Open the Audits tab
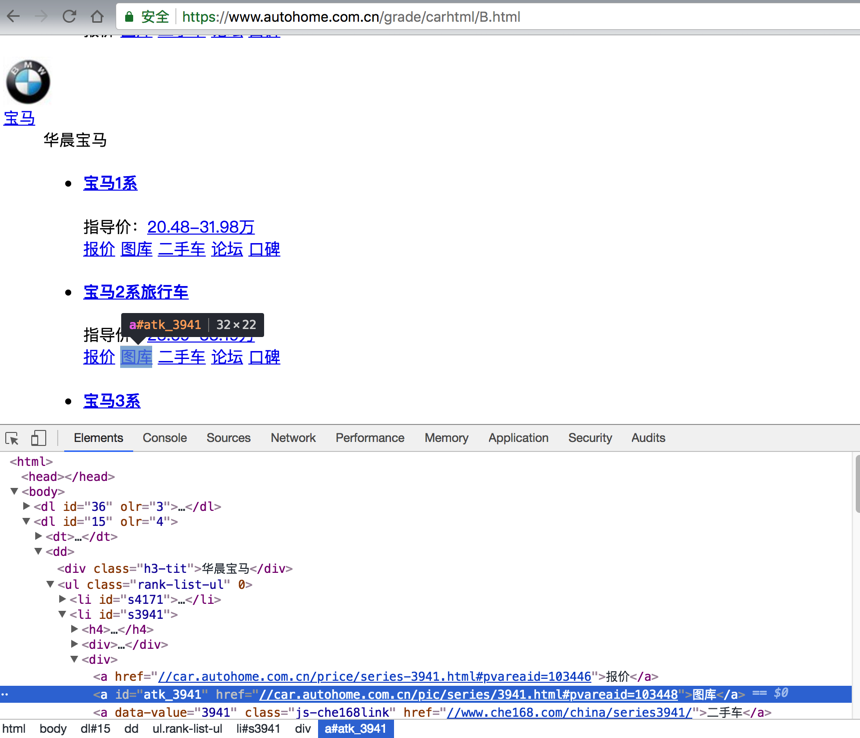The width and height of the screenshot is (860, 738). click(648, 438)
